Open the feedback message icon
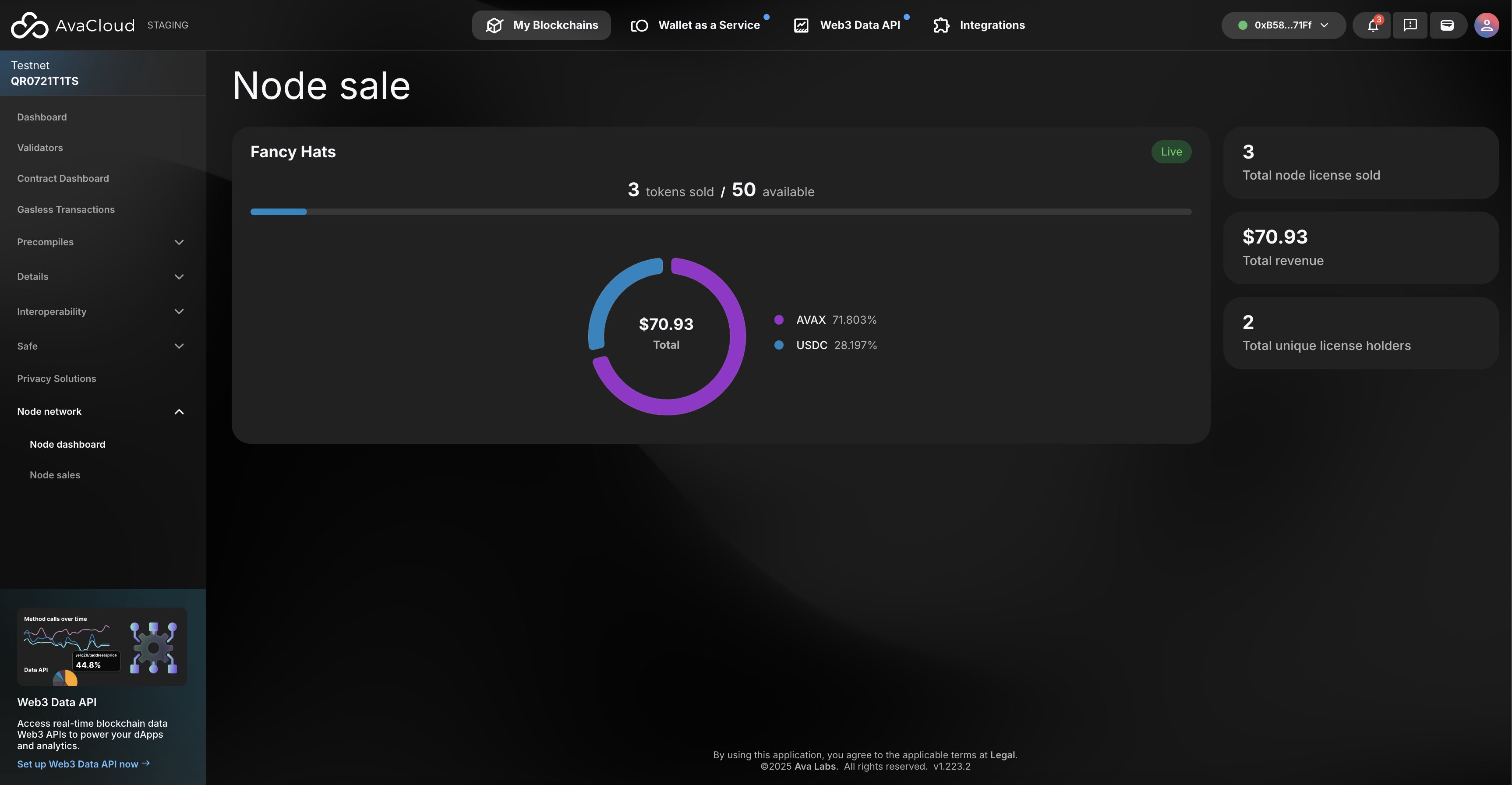This screenshot has width=1512, height=785. [1410, 25]
